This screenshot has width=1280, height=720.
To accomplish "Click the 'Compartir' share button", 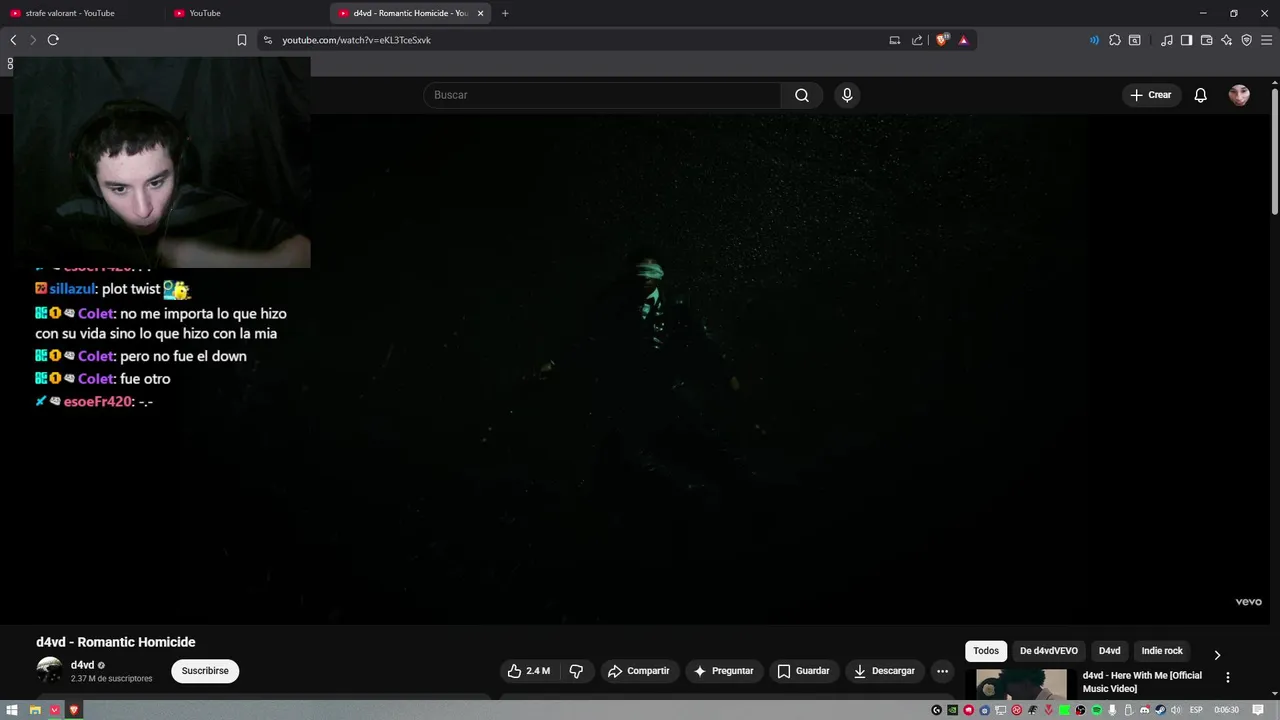I will tap(639, 671).
